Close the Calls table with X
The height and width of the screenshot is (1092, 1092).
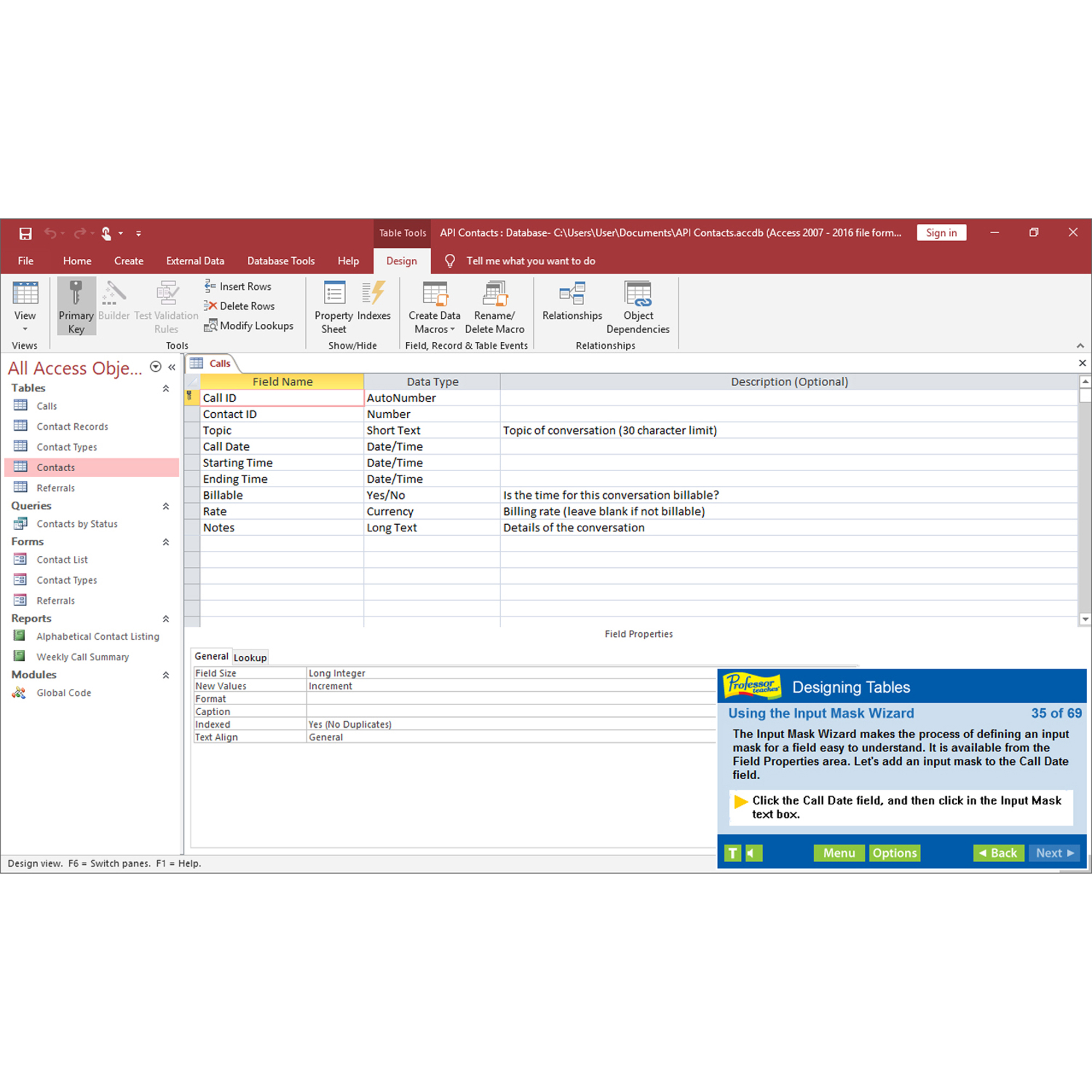1082,363
